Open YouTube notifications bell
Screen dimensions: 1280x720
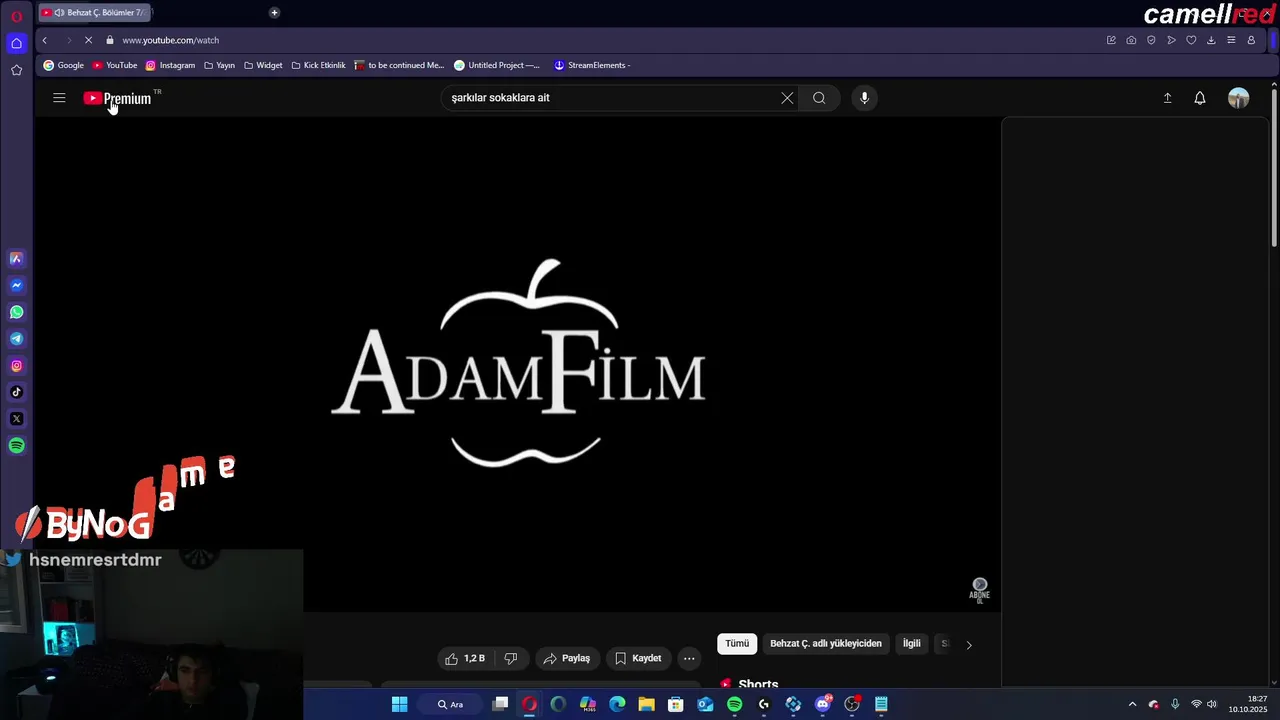pyautogui.click(x=1200, y=98)
